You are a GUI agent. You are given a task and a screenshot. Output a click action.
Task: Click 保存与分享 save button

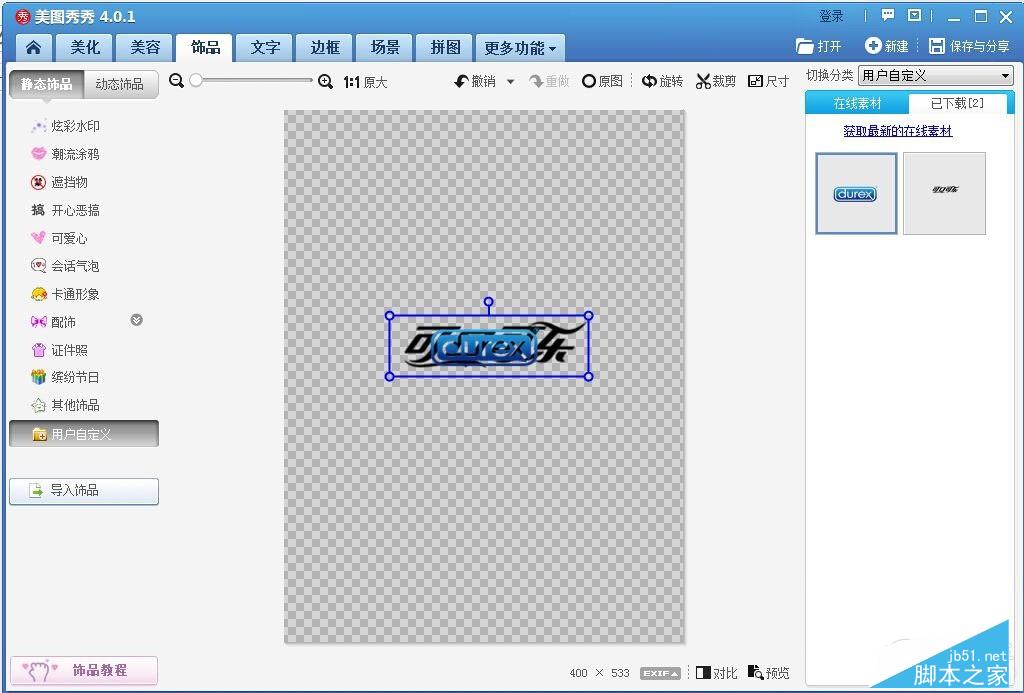[x=969, y=46]
